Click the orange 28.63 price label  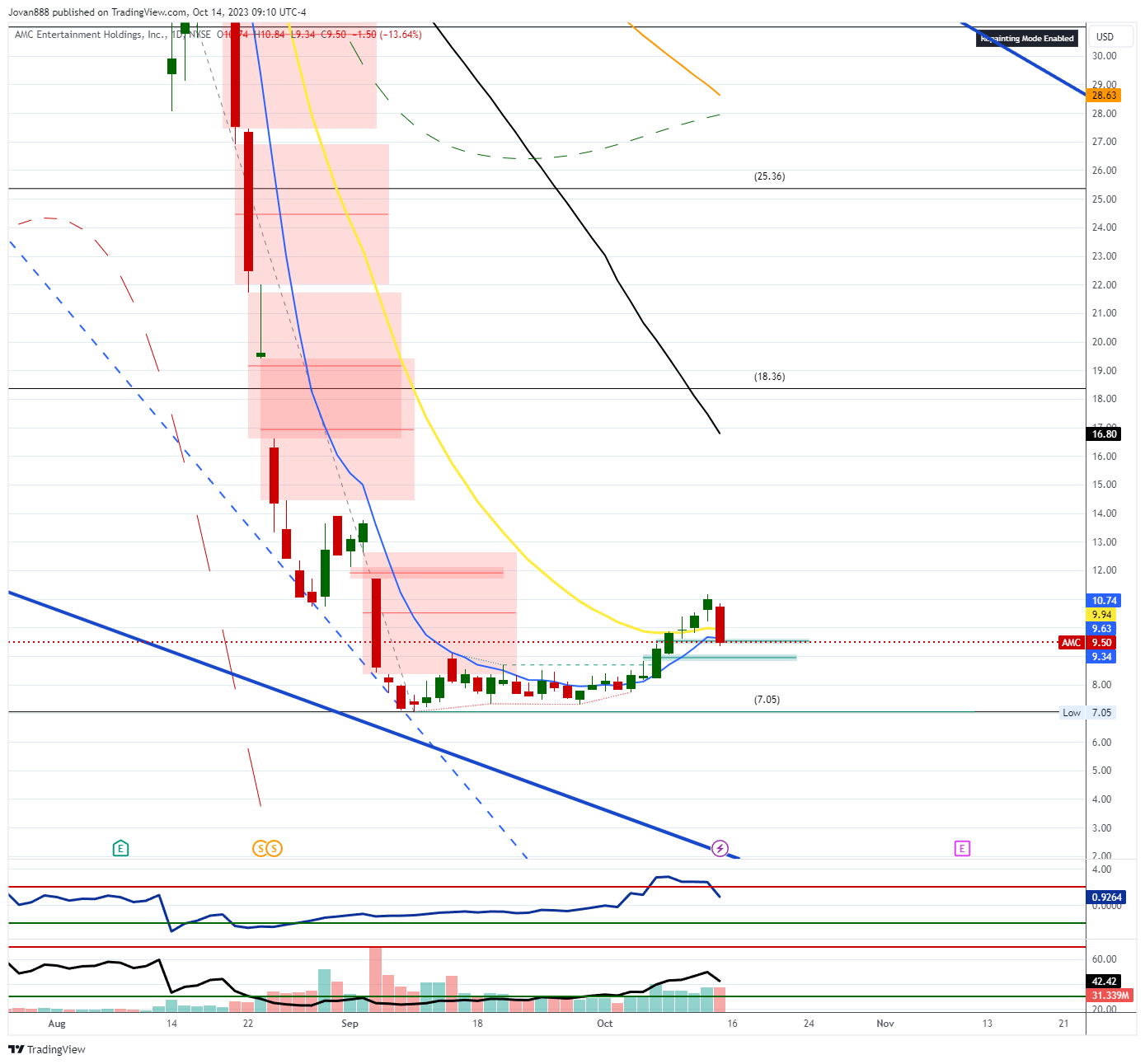1104,96
